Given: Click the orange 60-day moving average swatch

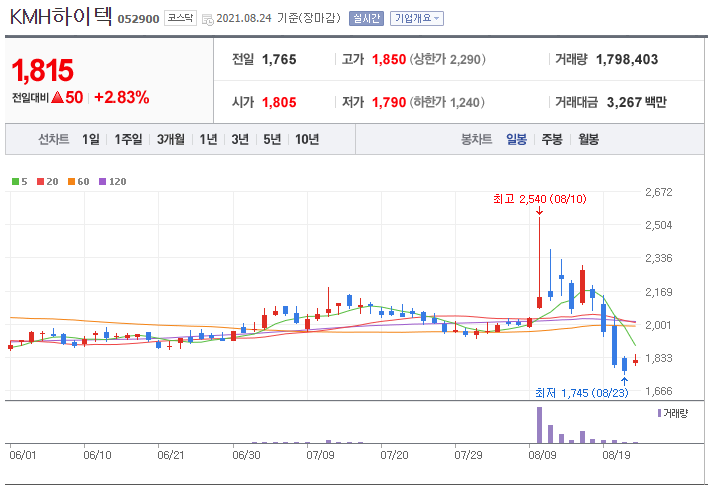Looking at the screenshot, I should 71,182.
